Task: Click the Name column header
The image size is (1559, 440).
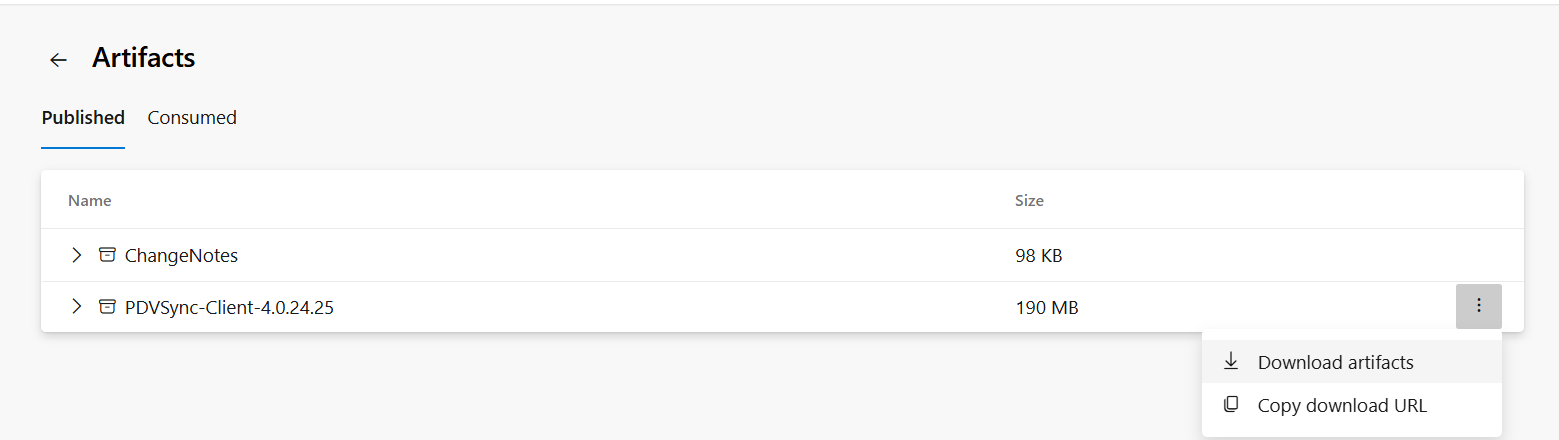Action: (x=89, y=201)
